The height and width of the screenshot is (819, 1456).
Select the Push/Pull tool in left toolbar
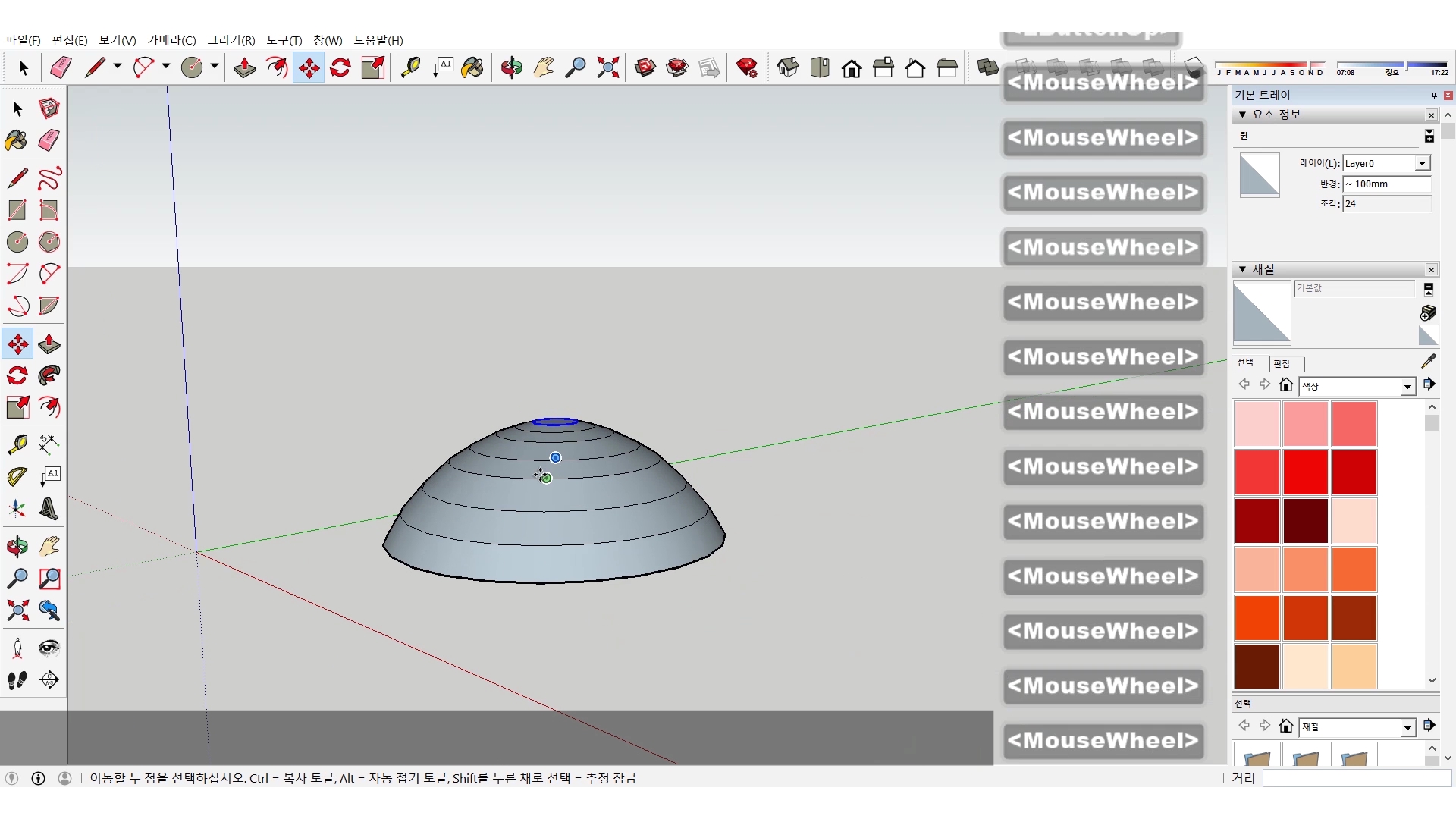pos(49,344)
